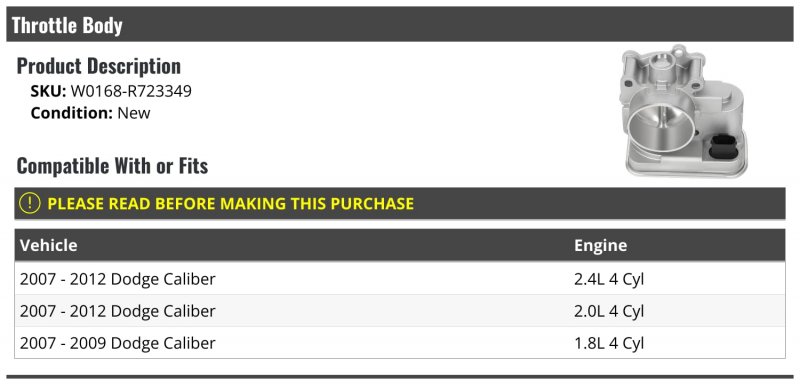Click the 2.4L 4 Cyl engine cell
This screenshot has height=385, width=800.
(609, 279)
